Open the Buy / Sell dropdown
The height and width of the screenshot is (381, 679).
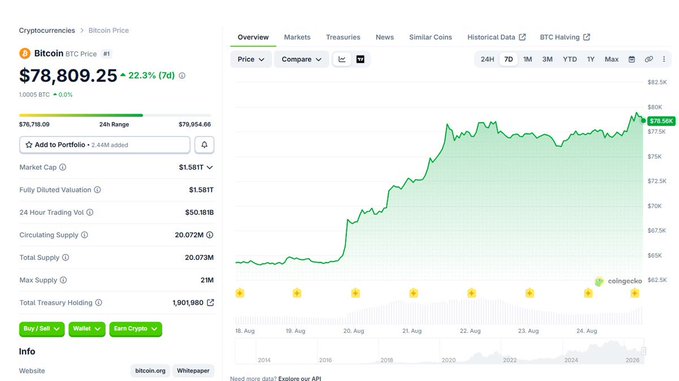[42, 329]
